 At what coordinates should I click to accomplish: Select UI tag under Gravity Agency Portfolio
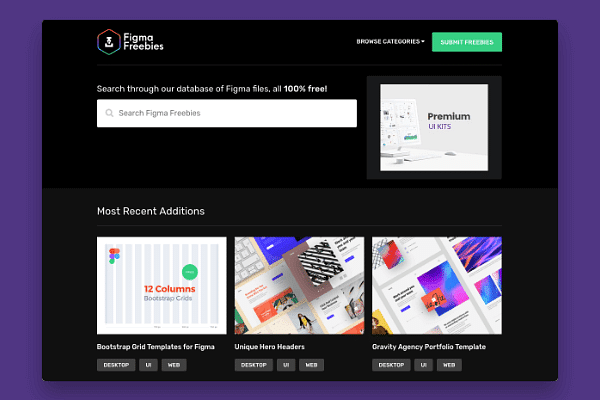[424, 365]
